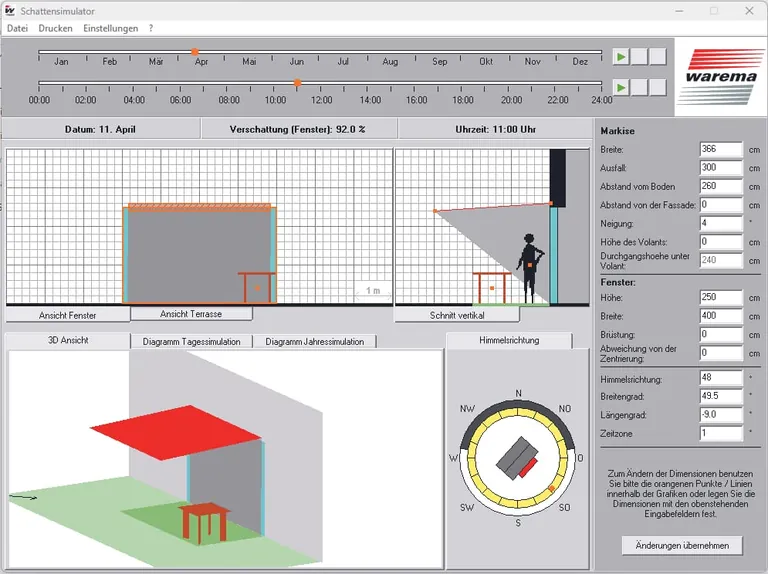Click the 'N' label above the compass
Screen dimensions: 768x574
pyautogui.click(x=518, y=393)
